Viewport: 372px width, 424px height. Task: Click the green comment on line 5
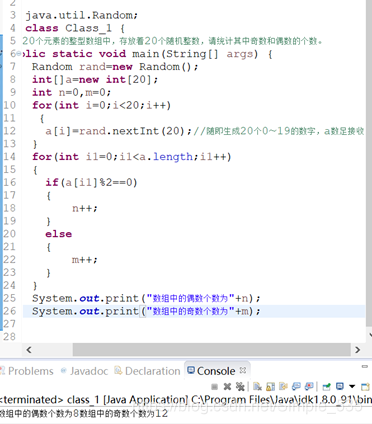pos(173,41)
